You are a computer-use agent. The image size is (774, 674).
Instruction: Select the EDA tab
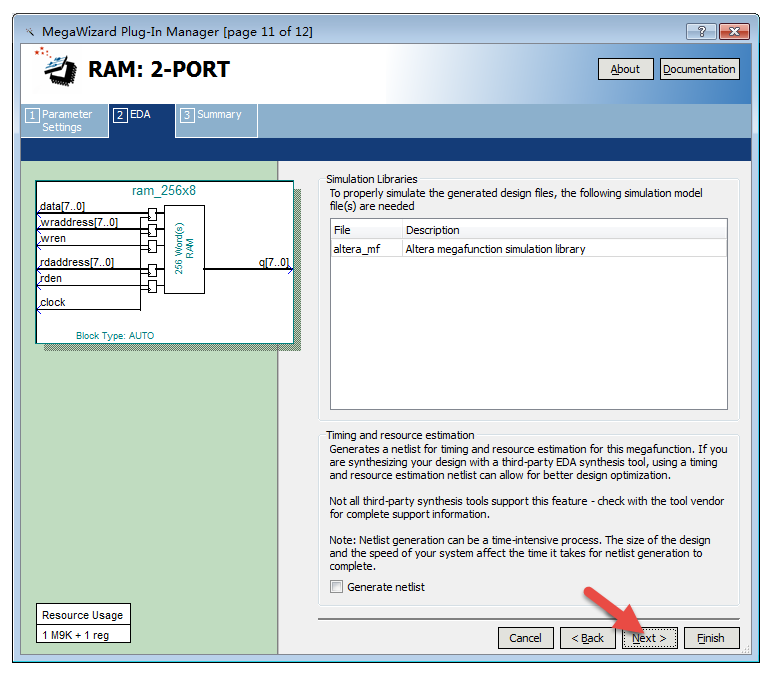click(x=142, y=120)
